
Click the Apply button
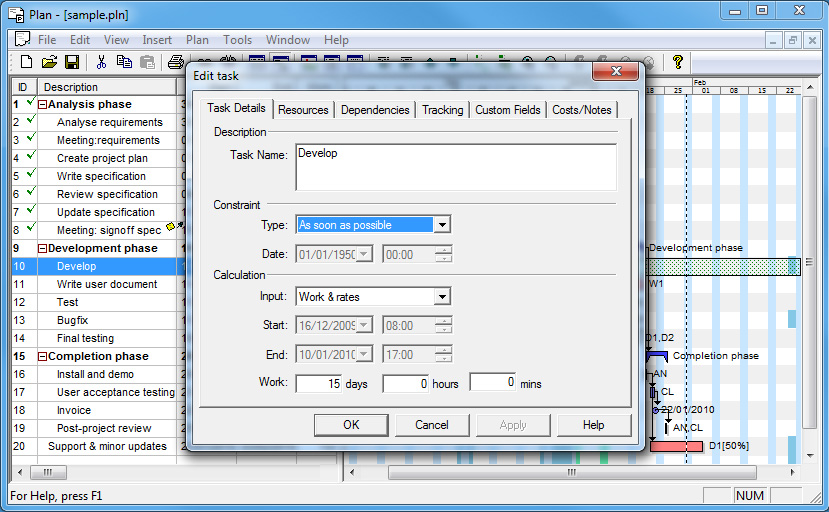513,425
